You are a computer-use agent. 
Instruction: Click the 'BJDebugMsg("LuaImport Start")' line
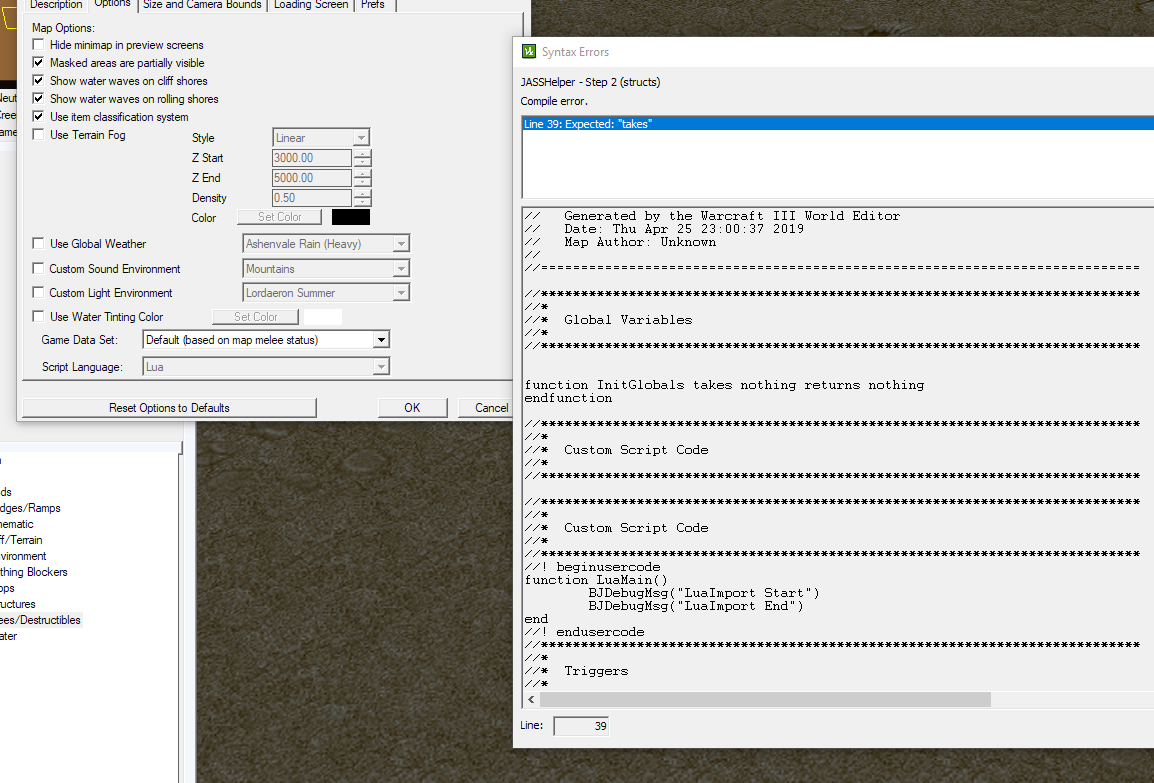coord(704,593)
